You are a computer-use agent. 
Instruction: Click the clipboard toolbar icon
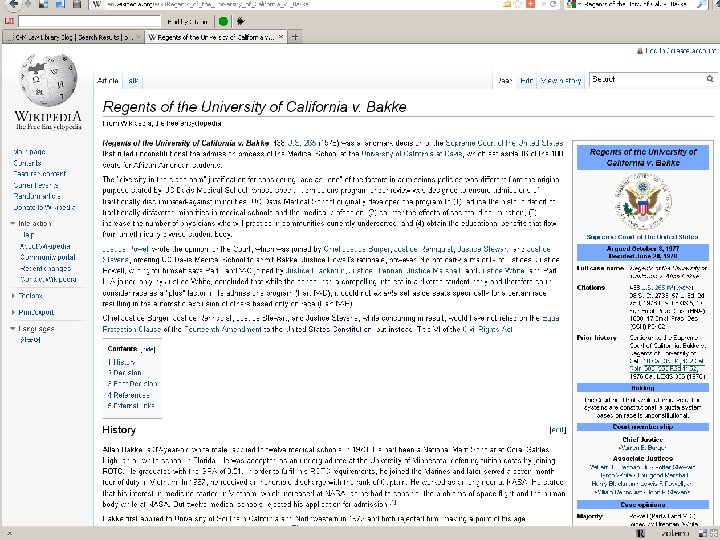pos(77,4)
